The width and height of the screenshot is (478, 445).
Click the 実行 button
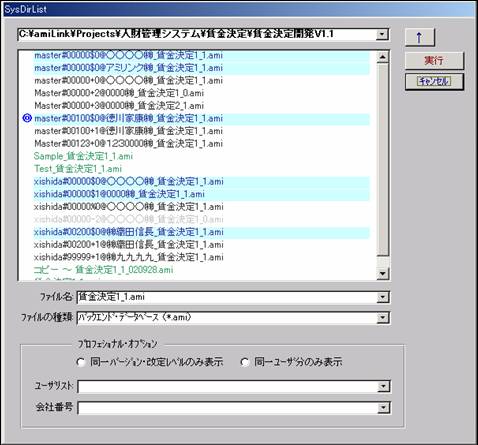434,61
